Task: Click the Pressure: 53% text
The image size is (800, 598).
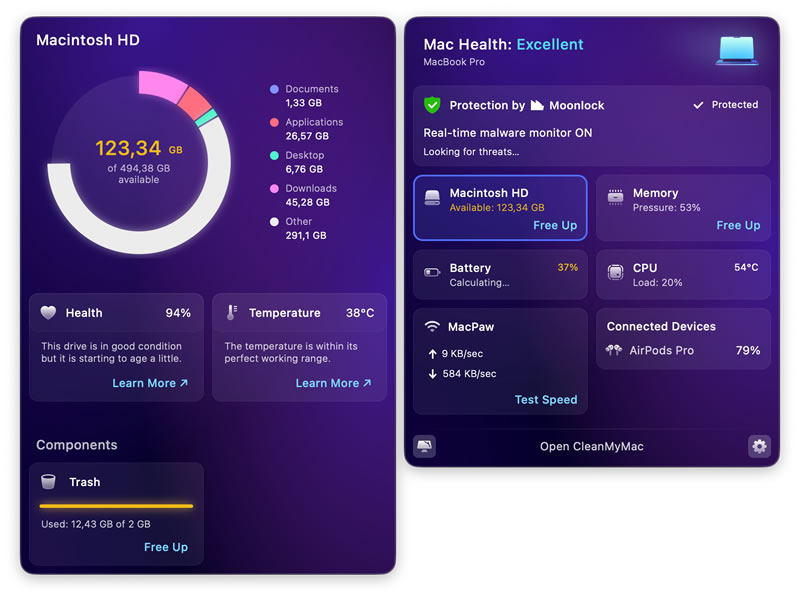Action: (x=666, y=208)
